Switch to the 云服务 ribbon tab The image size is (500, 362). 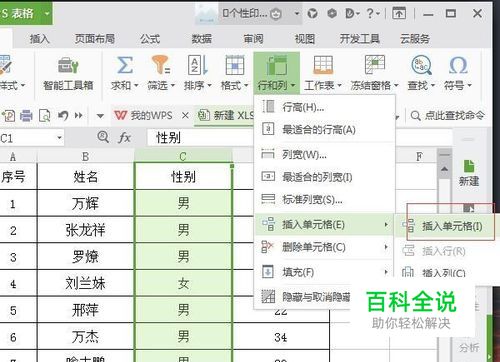[415, 39]
